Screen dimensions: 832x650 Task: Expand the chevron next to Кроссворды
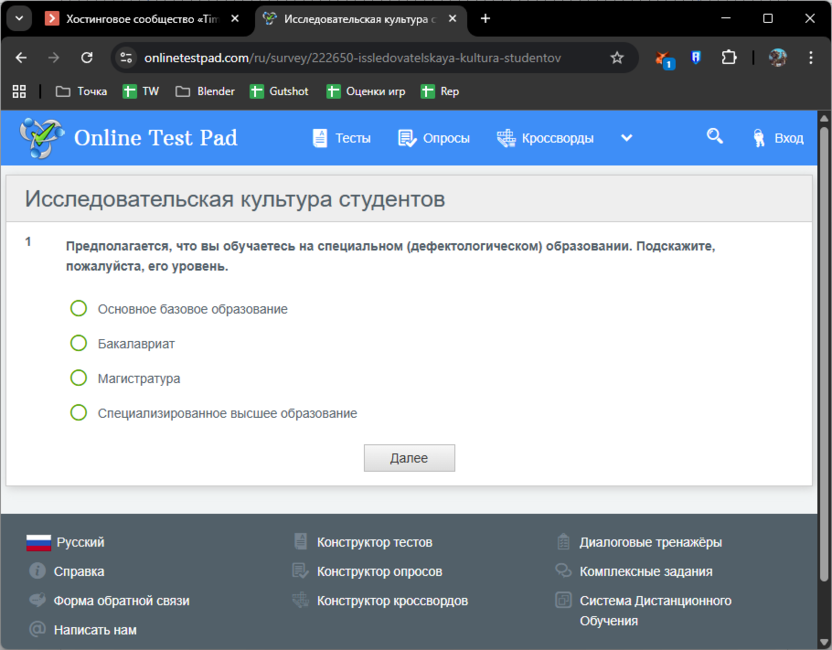point(626,138)
